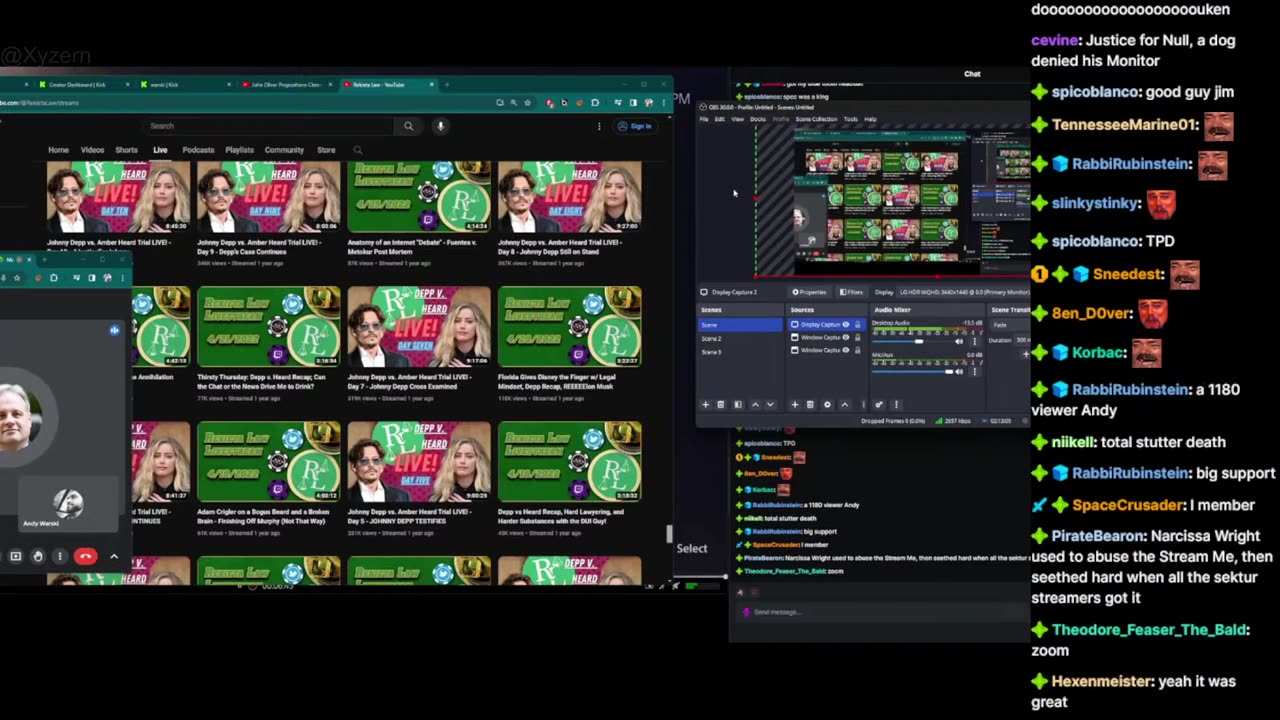Open Mic/Aux three-dot options

pyautogui.click(x=975, y=371)
